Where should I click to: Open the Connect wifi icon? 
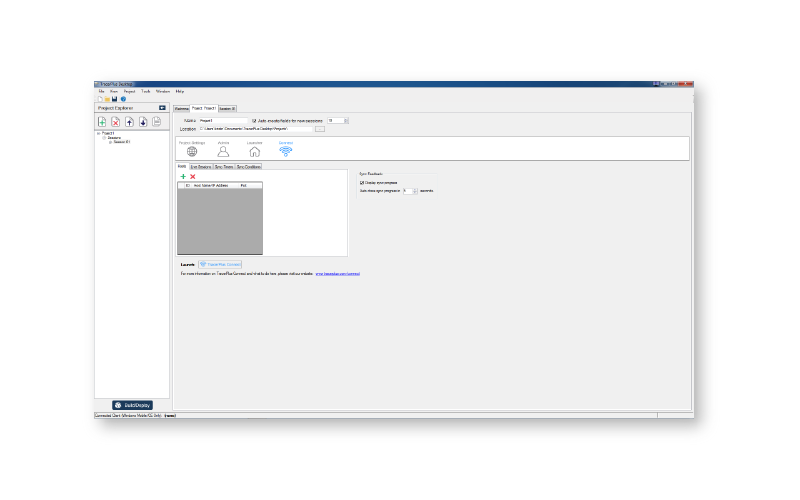[286, 151]
